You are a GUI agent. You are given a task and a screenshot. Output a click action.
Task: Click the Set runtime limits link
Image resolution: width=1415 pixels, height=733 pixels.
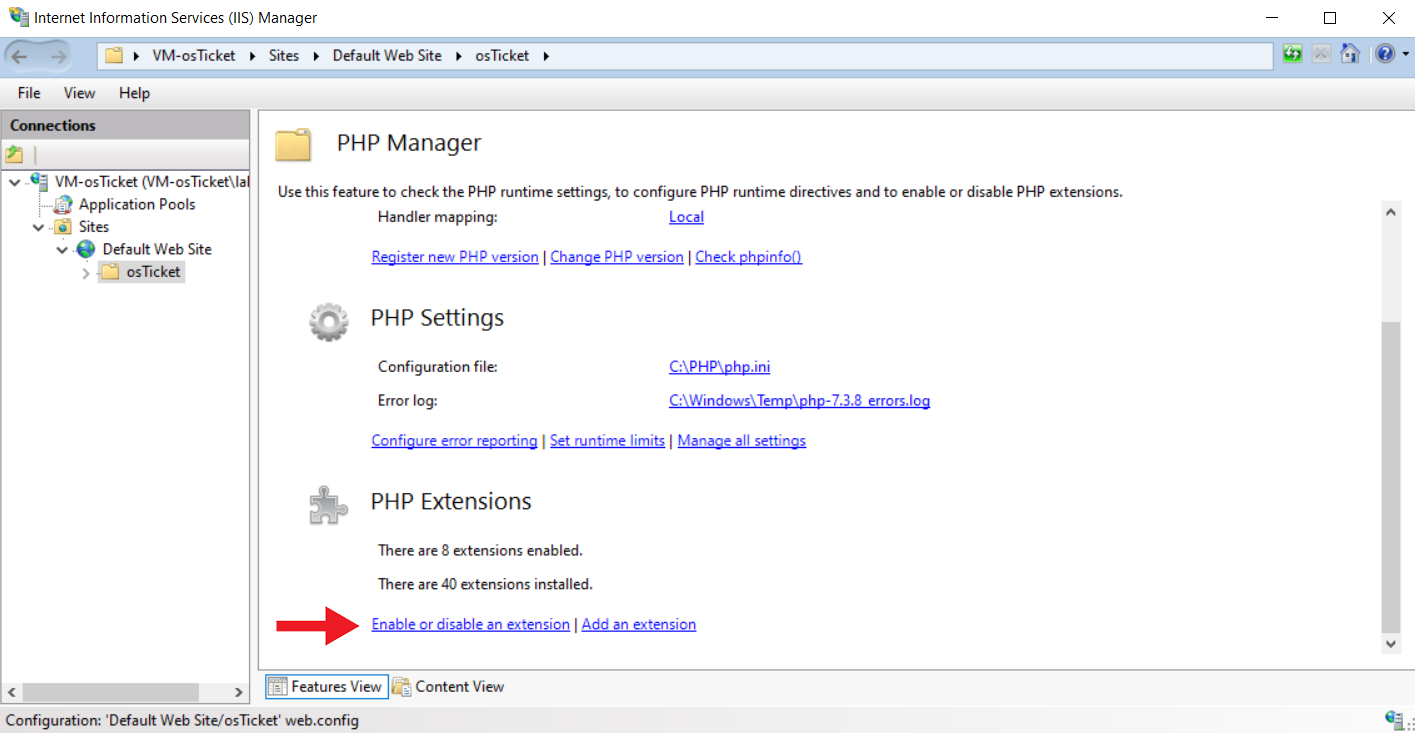tap(607, 441)
